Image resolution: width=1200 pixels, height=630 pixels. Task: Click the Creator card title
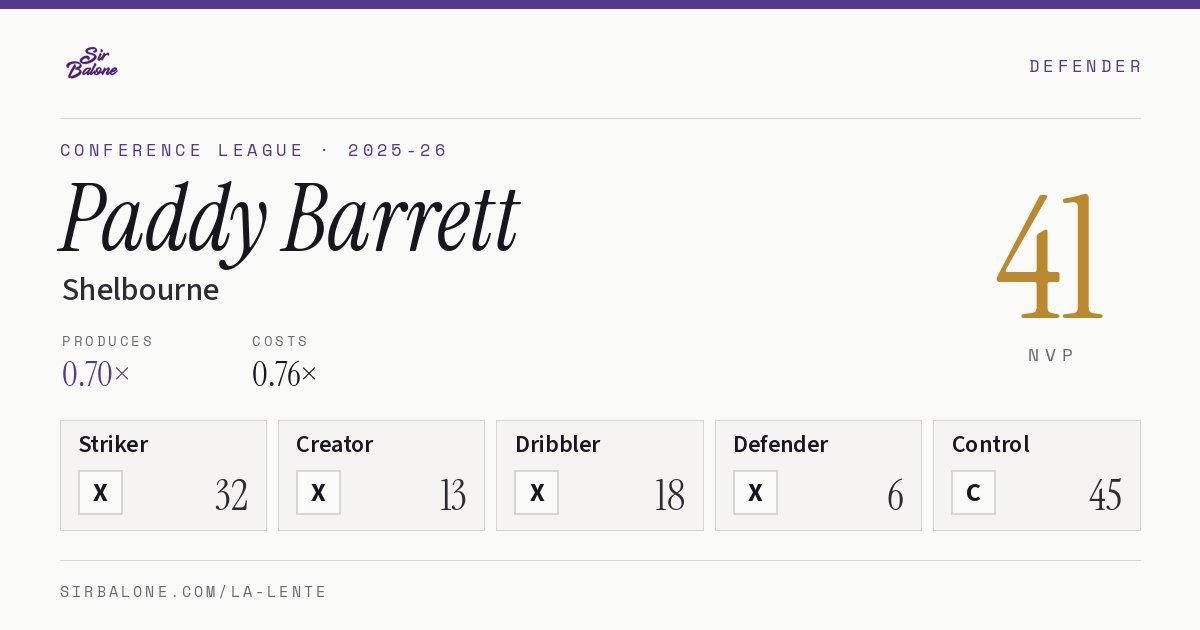335,444
